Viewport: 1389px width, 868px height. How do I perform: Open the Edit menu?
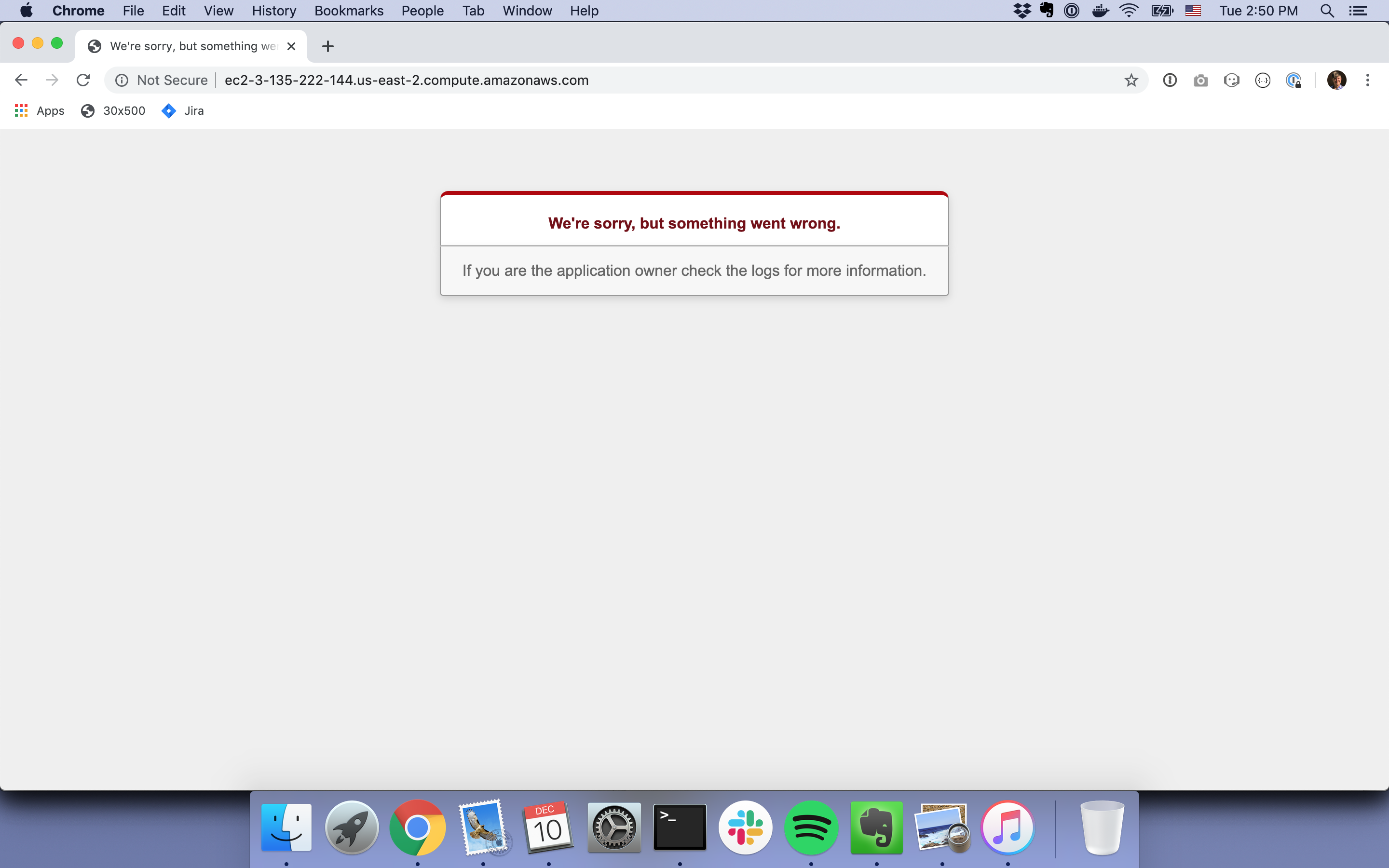(173, 11)
